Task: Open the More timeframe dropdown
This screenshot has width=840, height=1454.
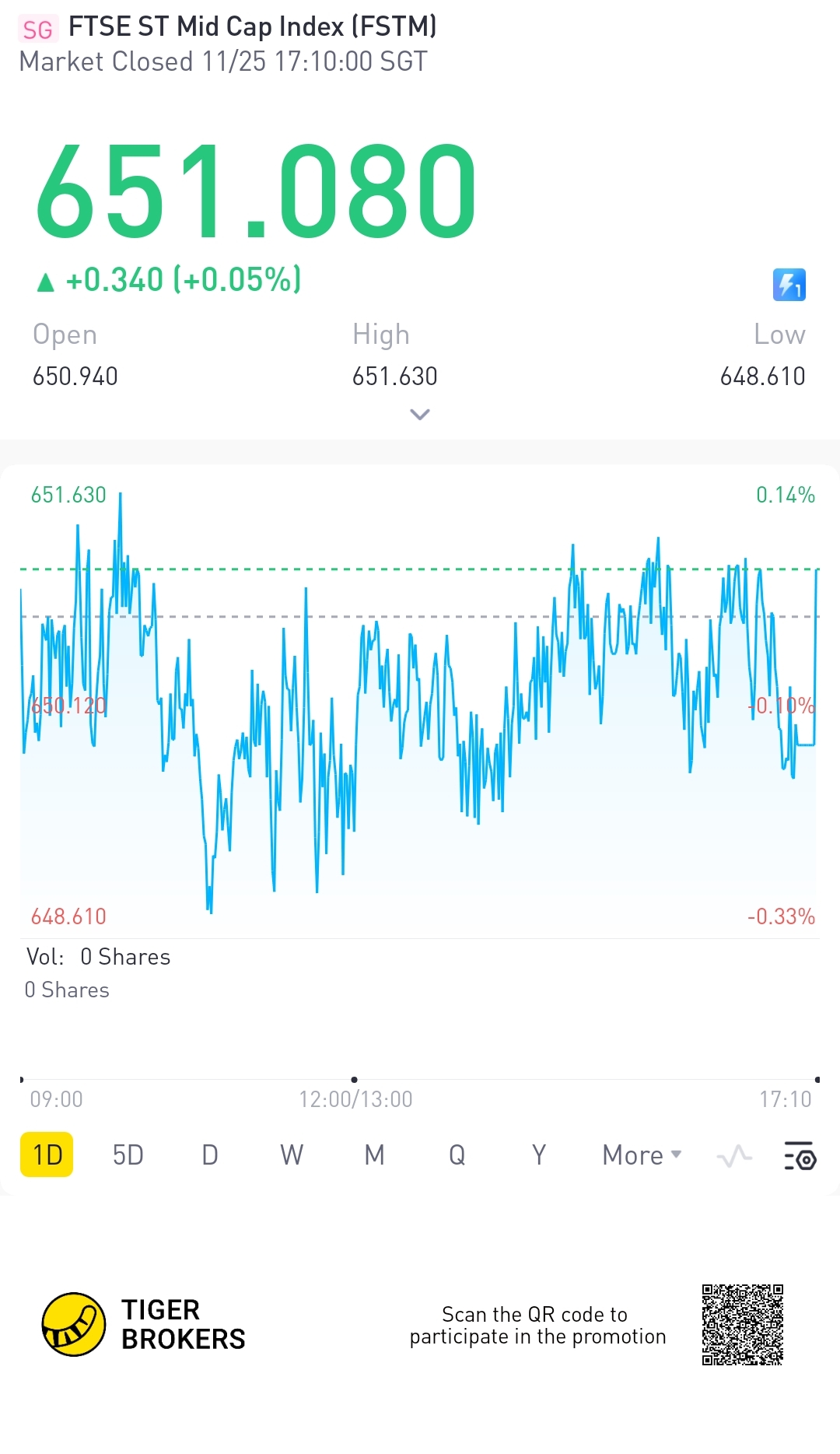Action: [x=642, y=1155]
